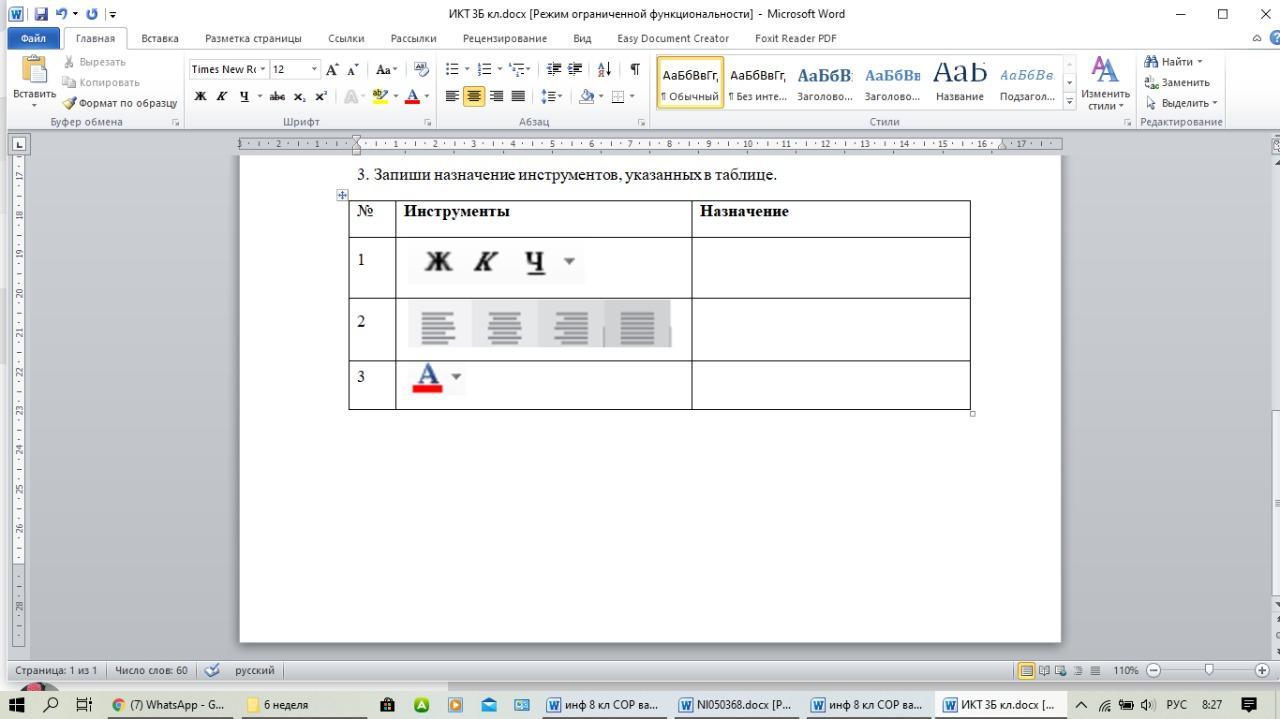Open the change case Aa dropdown
Screen dimensions: 1280x719
coord(386,69)
